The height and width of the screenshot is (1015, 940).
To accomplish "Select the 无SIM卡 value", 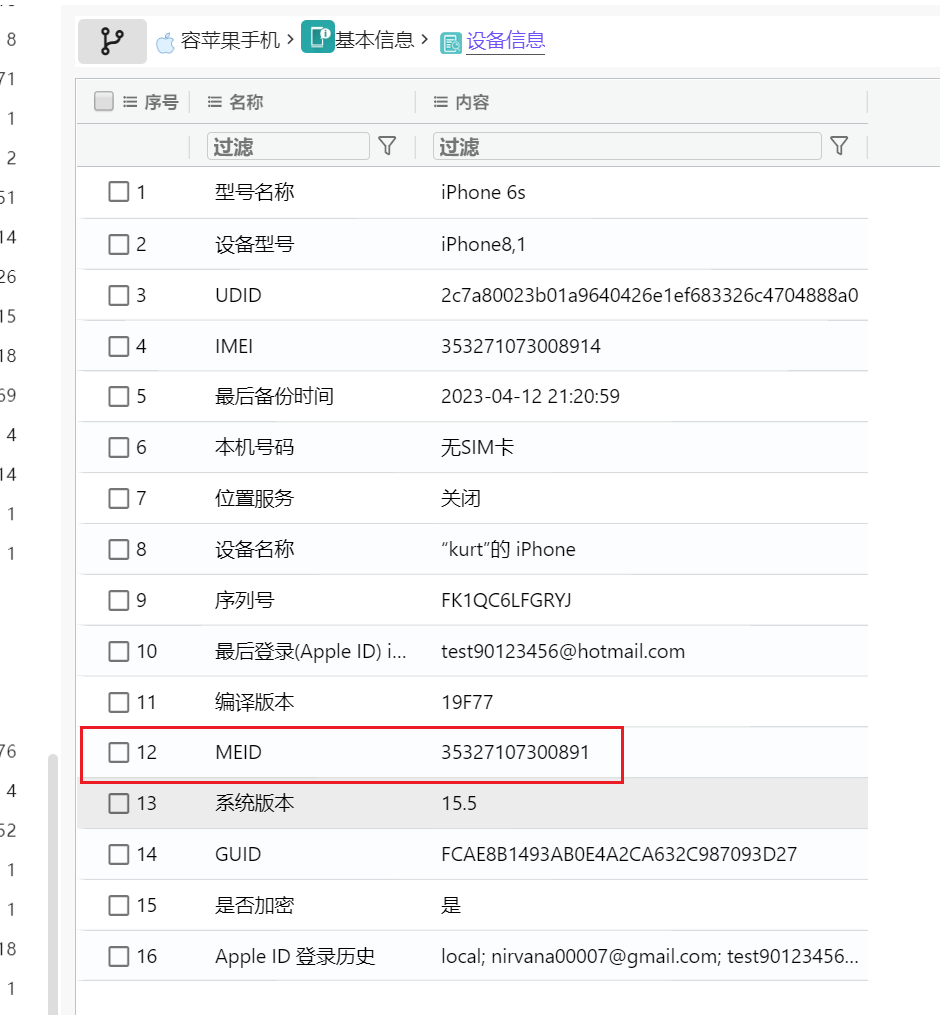I will pos(477,447).
